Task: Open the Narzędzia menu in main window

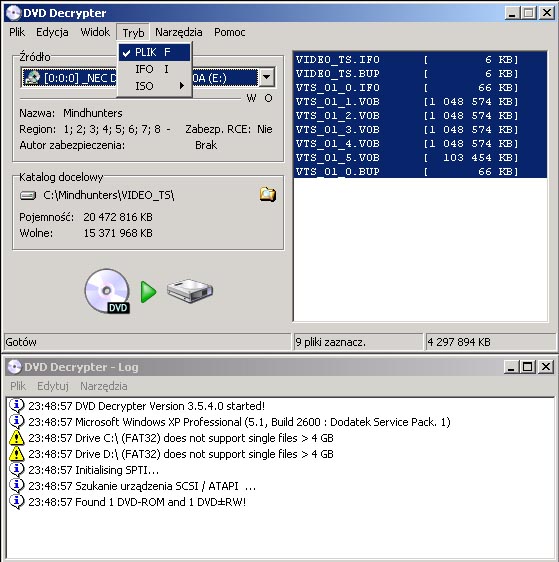Action: click(178, 32)
